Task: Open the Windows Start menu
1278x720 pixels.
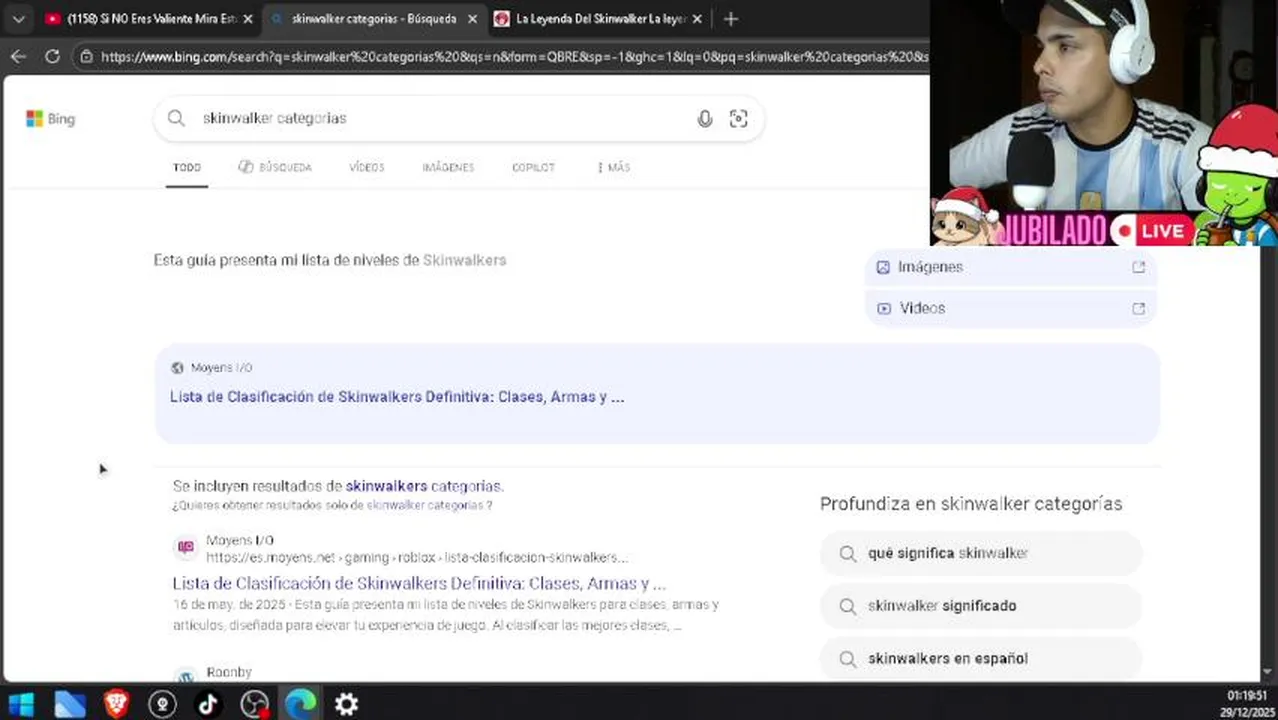Action: point(21,704)
